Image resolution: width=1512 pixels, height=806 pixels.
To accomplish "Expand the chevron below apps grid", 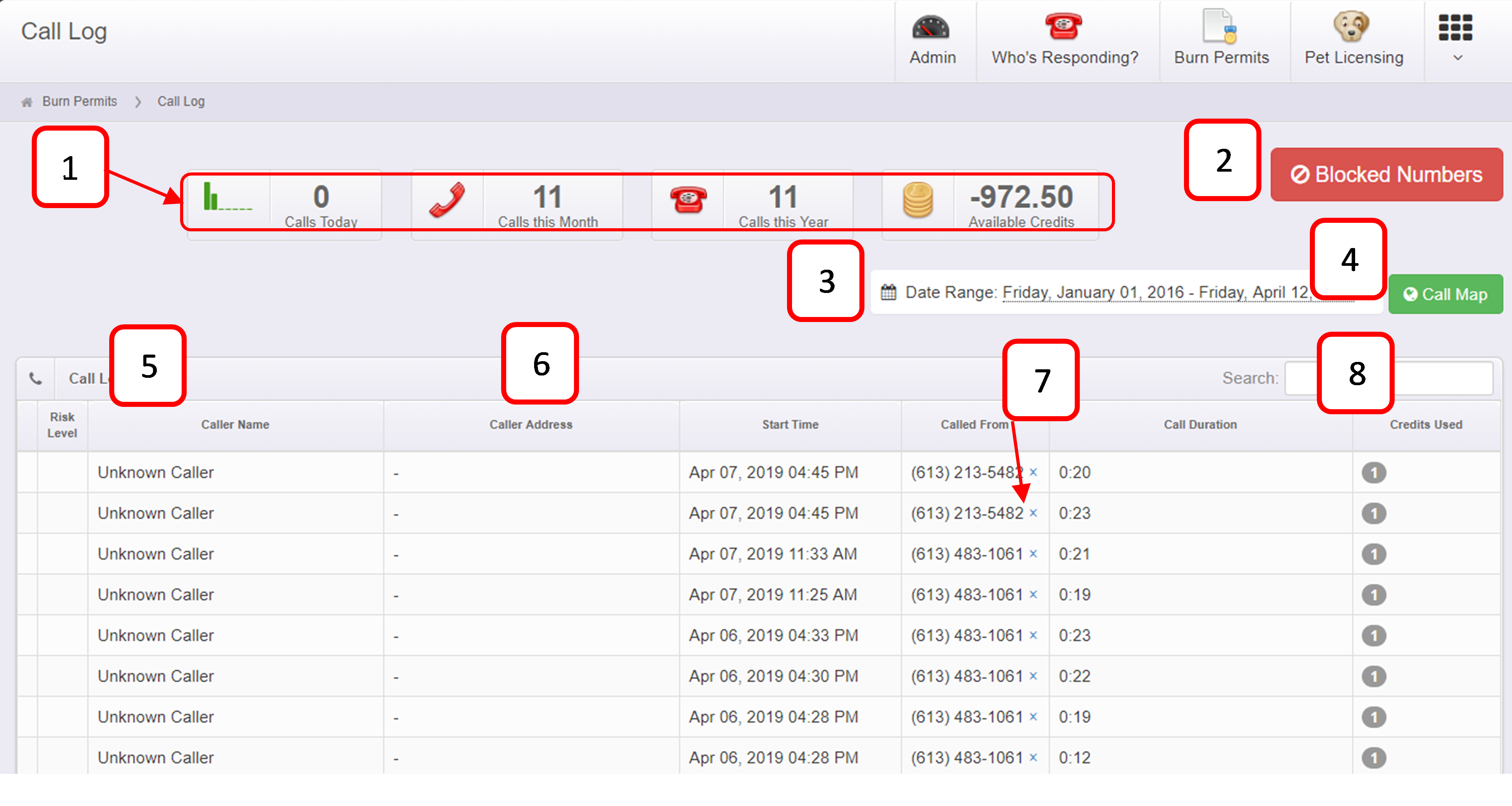I will point(1457,58).
